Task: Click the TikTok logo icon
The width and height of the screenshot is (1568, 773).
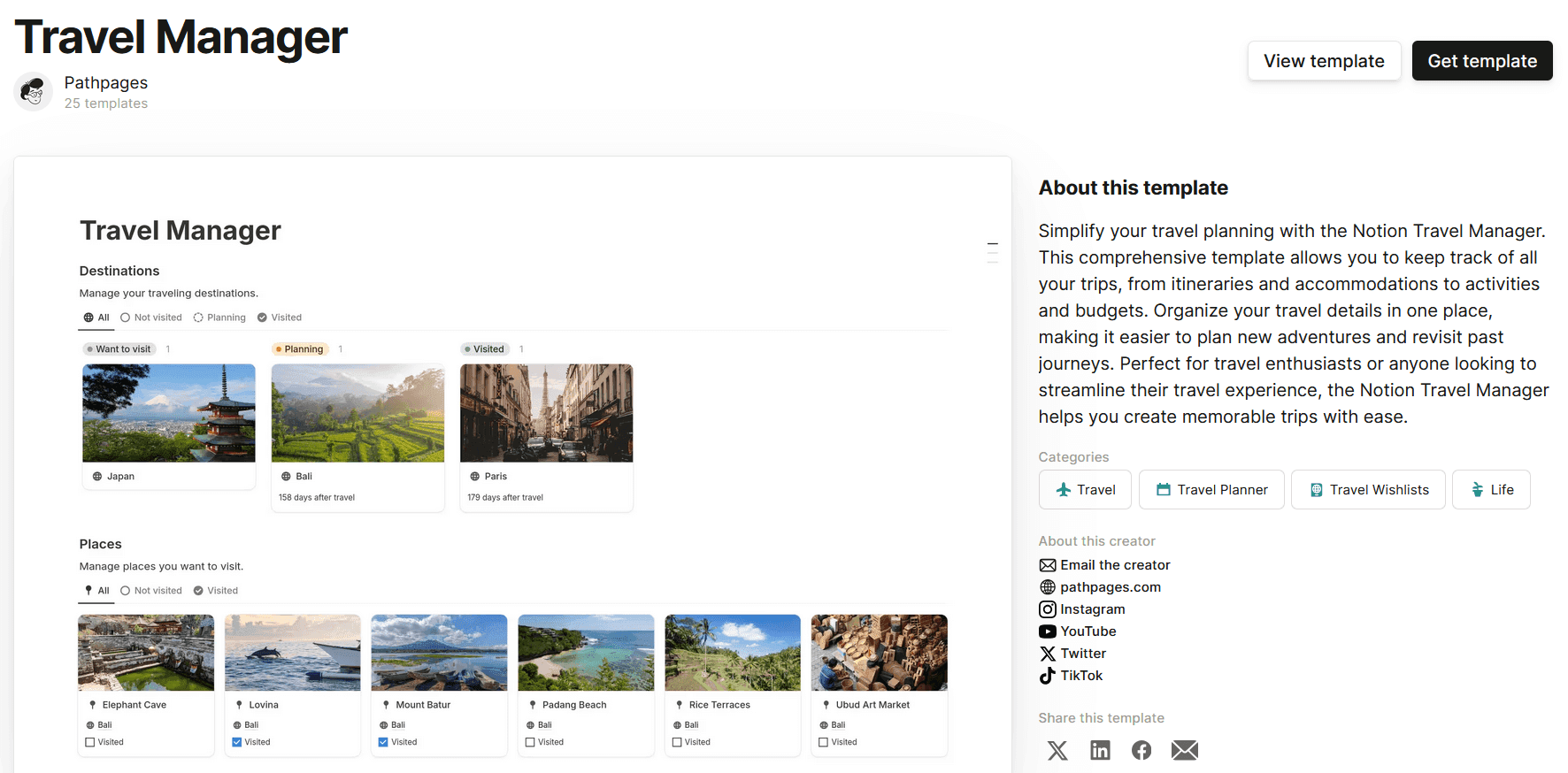Action: pos(1048,676)
